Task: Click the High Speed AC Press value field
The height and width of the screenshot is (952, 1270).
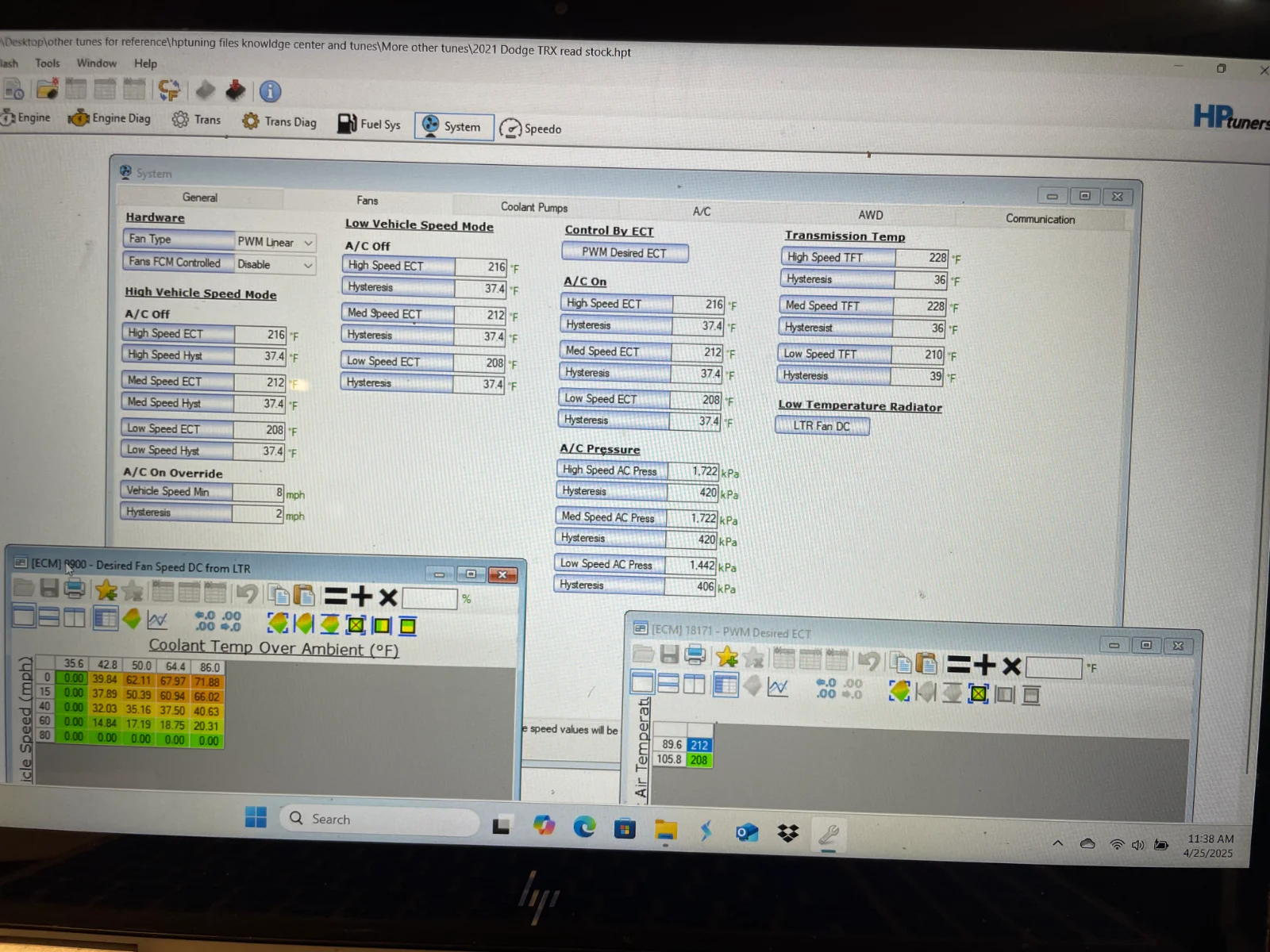Action: [x=693, y=471]
